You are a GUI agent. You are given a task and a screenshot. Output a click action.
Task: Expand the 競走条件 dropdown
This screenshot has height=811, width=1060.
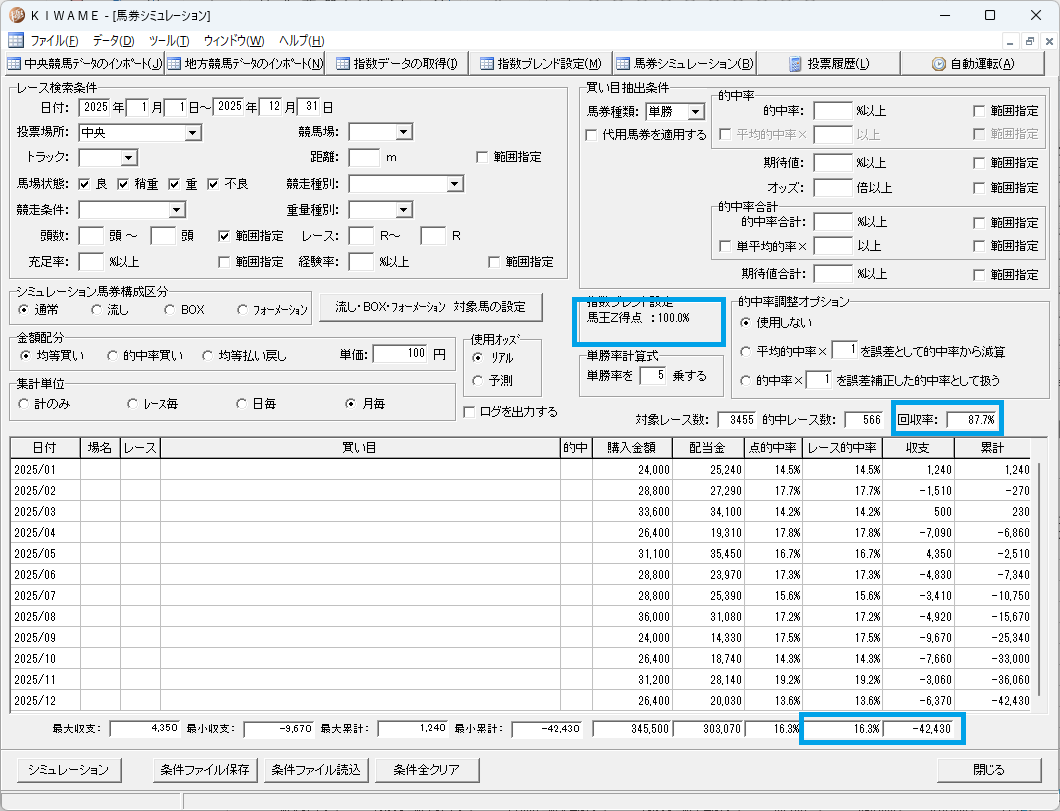pyautogui.click(x=176, y=210)
